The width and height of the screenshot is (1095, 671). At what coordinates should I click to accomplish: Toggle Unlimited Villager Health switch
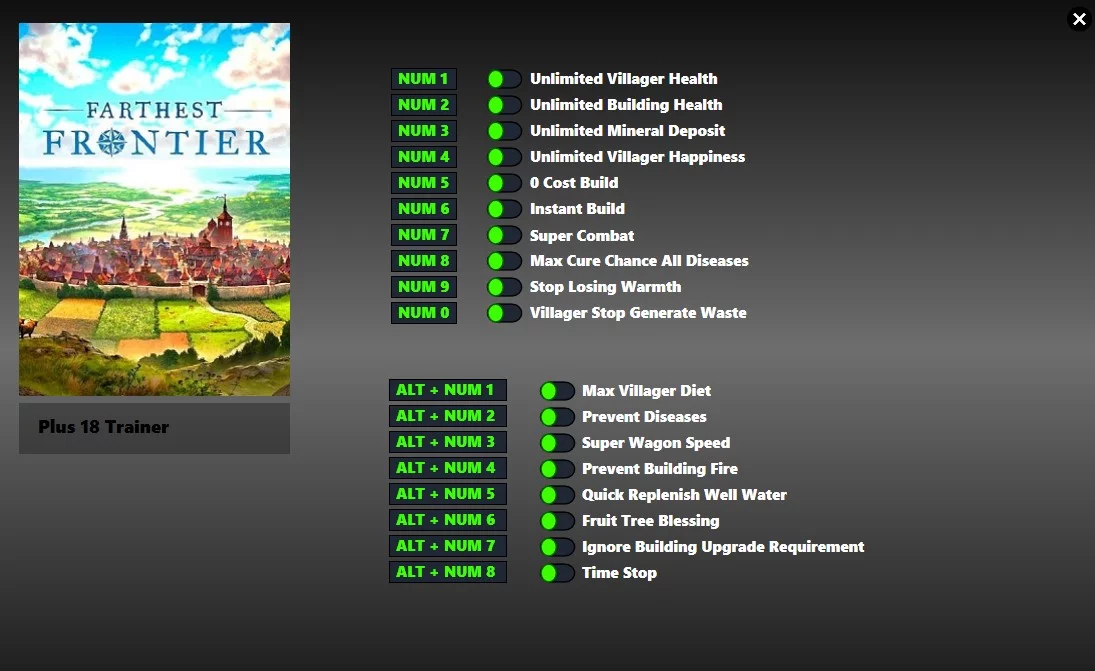[504, 79]
